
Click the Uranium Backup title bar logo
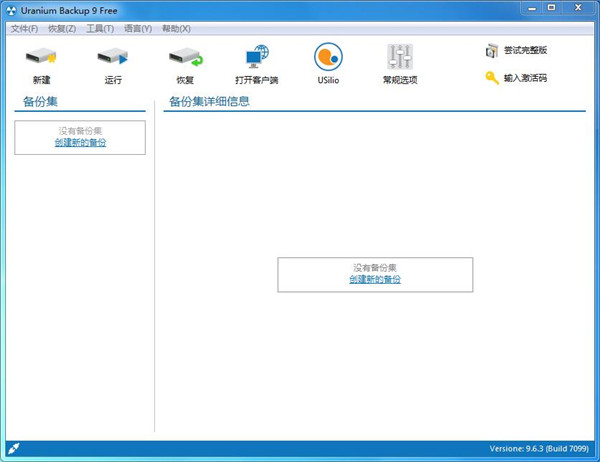(11, 11)
